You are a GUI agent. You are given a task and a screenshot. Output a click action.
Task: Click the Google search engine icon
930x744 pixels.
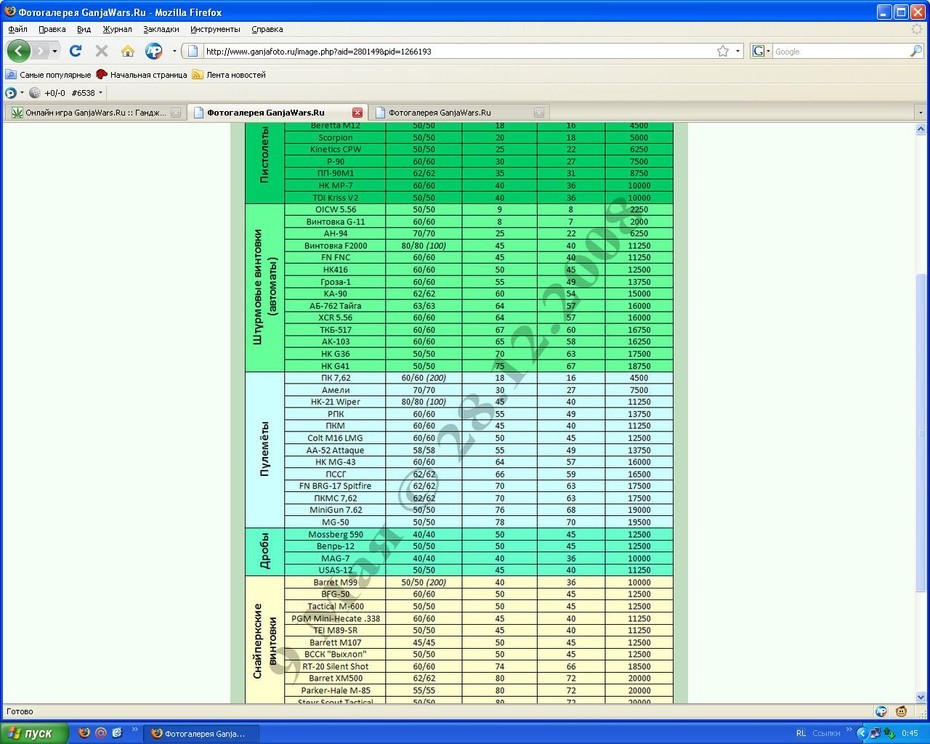pyautogui.click(x=758, y=51)
